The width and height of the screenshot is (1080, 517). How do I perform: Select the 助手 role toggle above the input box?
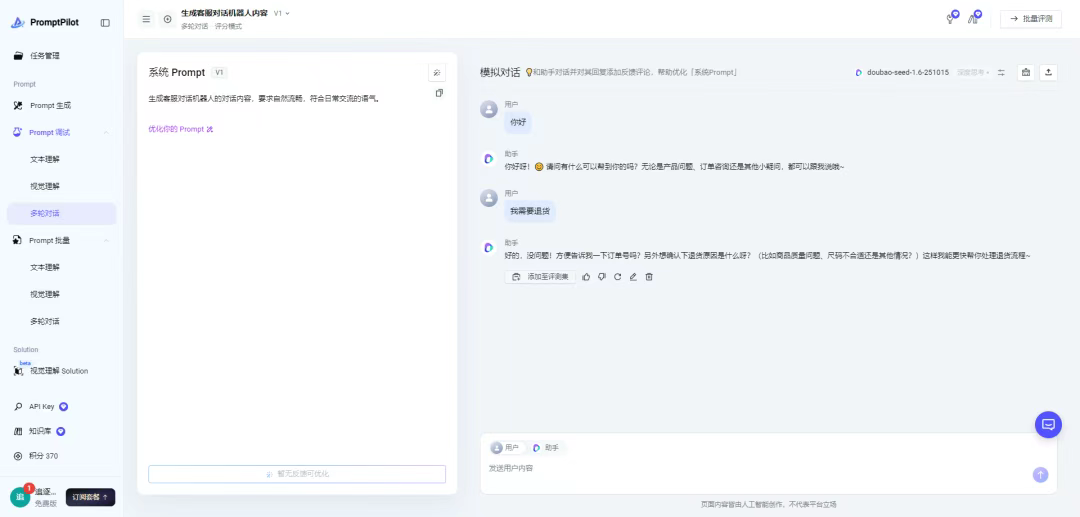pos(546,447)
